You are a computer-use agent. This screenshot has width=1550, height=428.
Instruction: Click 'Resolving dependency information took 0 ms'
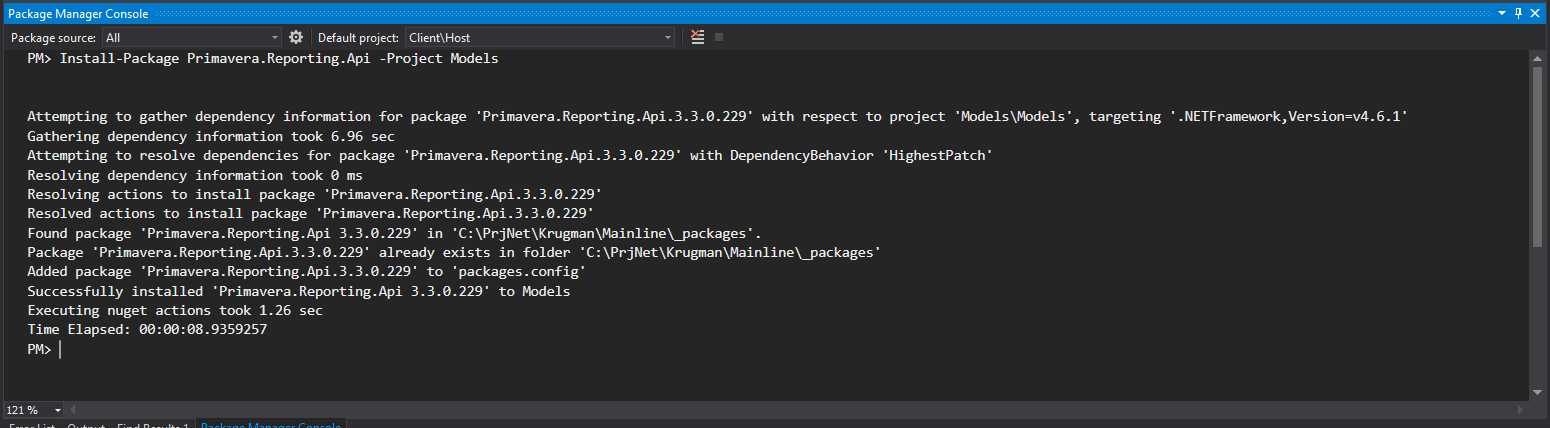(195, 175)
